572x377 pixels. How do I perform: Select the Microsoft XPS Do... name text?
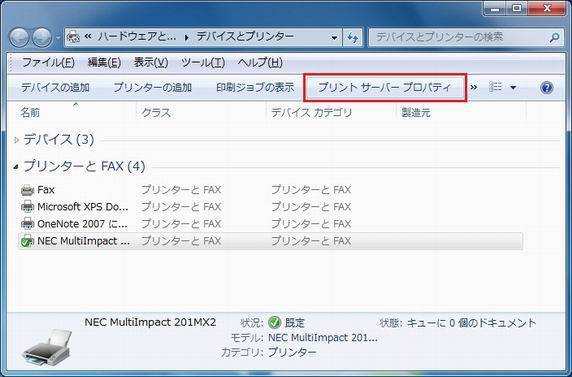coord(83,207)
